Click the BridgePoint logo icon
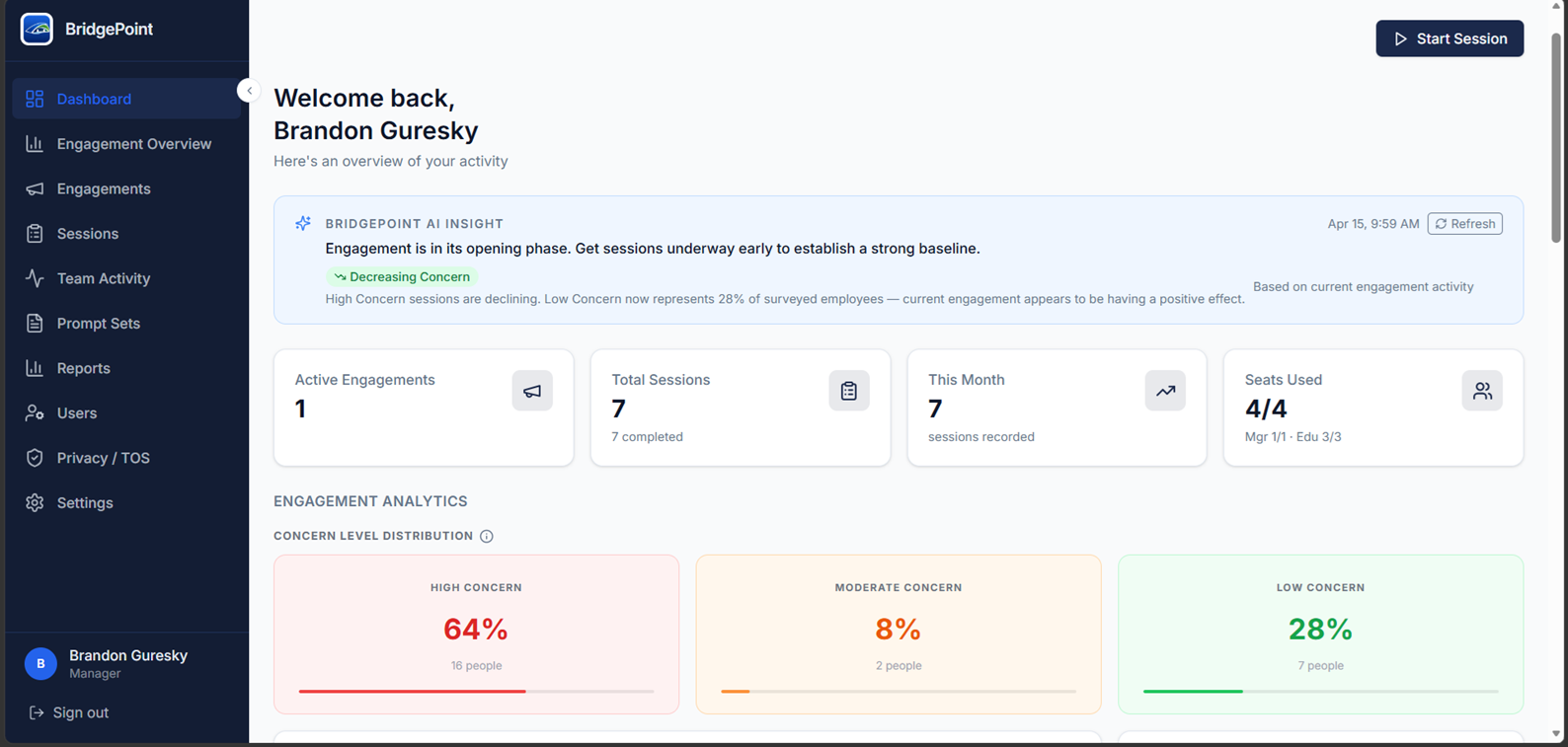This screenshot has height=747, width=1568. pos(37,30)
